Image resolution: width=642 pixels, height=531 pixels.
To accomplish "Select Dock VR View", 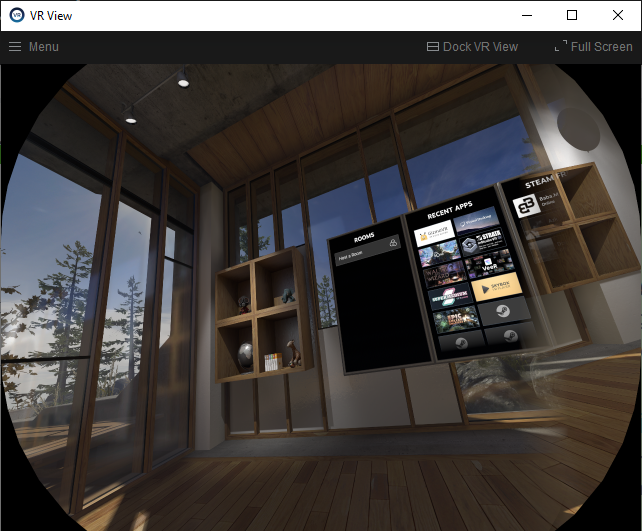I will [472, 47].
